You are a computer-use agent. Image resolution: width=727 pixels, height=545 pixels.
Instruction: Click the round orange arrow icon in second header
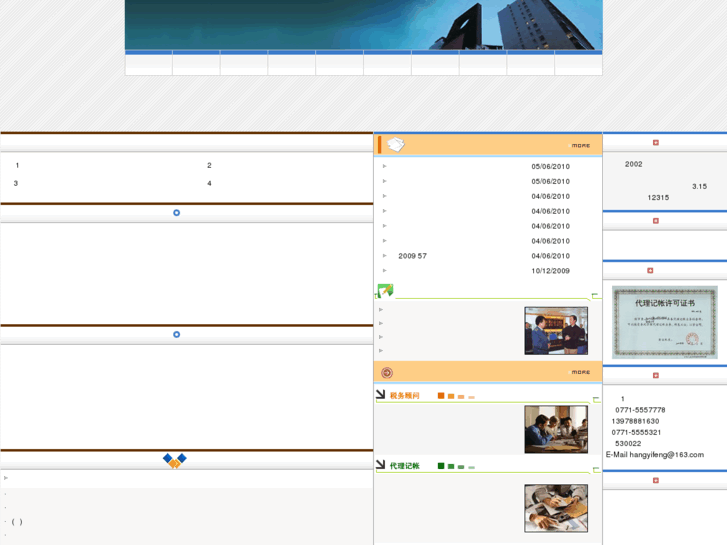(387, 372)
